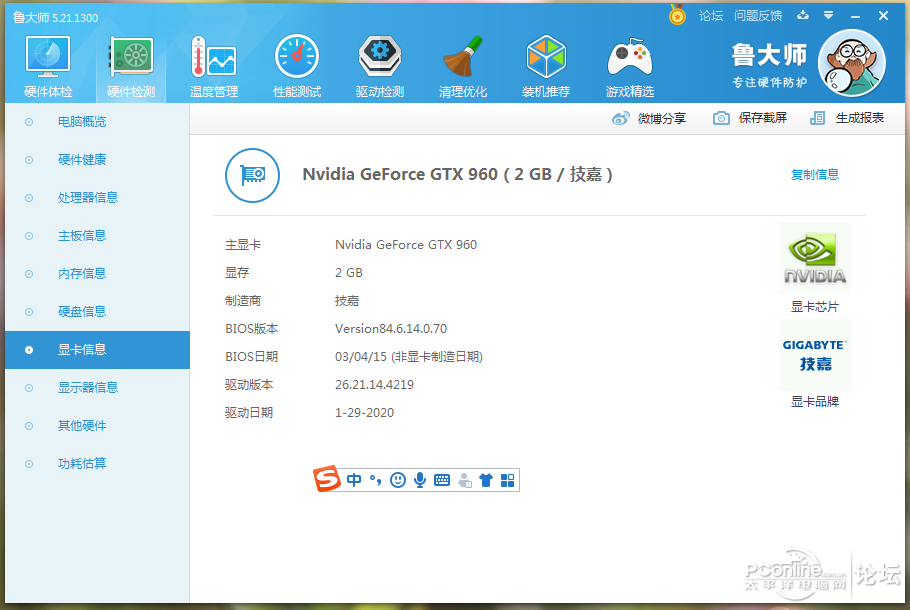Click the Sogou S logo on IME bar

[x=327, y=479]
